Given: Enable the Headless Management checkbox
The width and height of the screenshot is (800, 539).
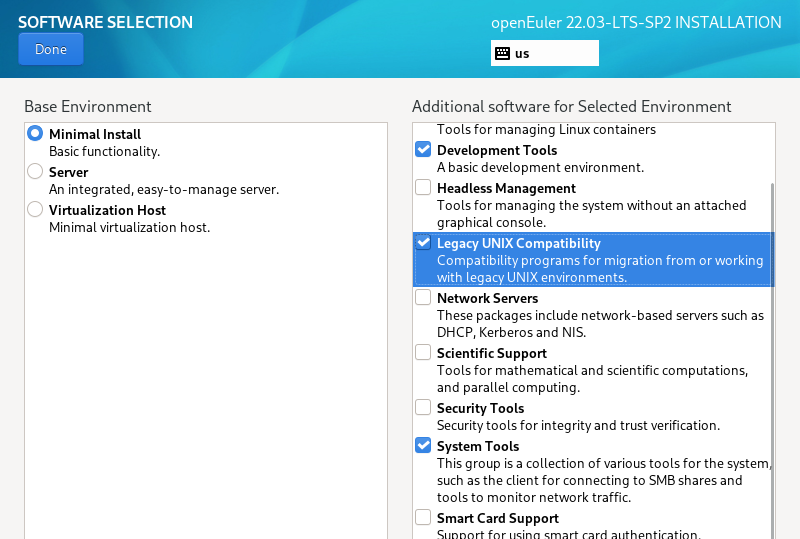Looking at the screenshot, I should point(424,188).
